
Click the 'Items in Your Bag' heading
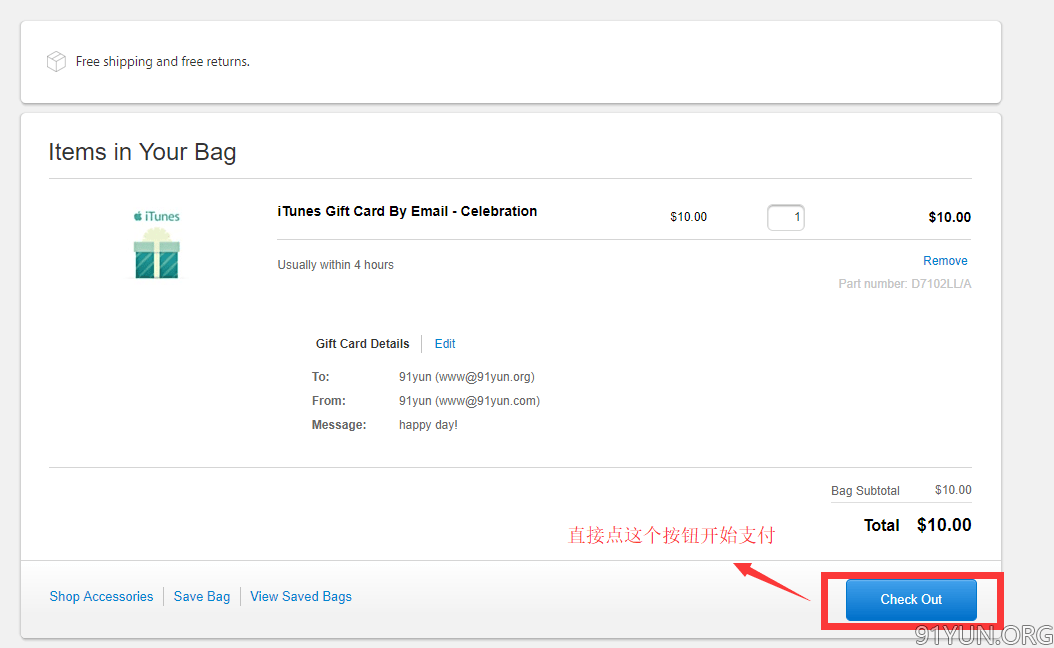pyautogui.click(x=143, y=152)
